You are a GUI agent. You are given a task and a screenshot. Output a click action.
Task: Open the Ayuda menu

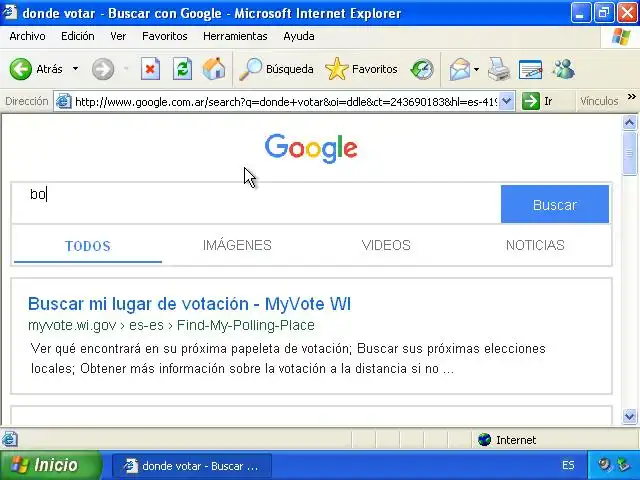(299, 36)
